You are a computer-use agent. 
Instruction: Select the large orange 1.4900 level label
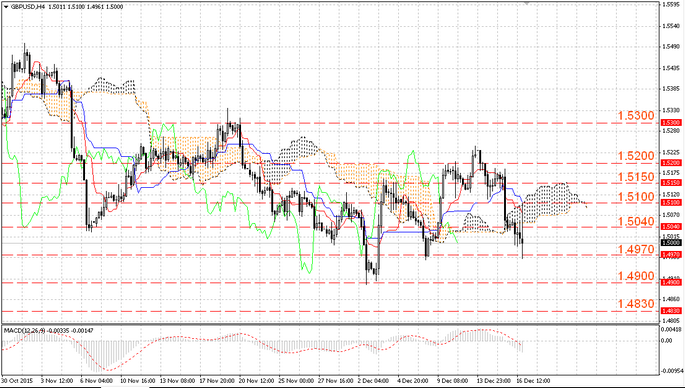tap(636, 276)
